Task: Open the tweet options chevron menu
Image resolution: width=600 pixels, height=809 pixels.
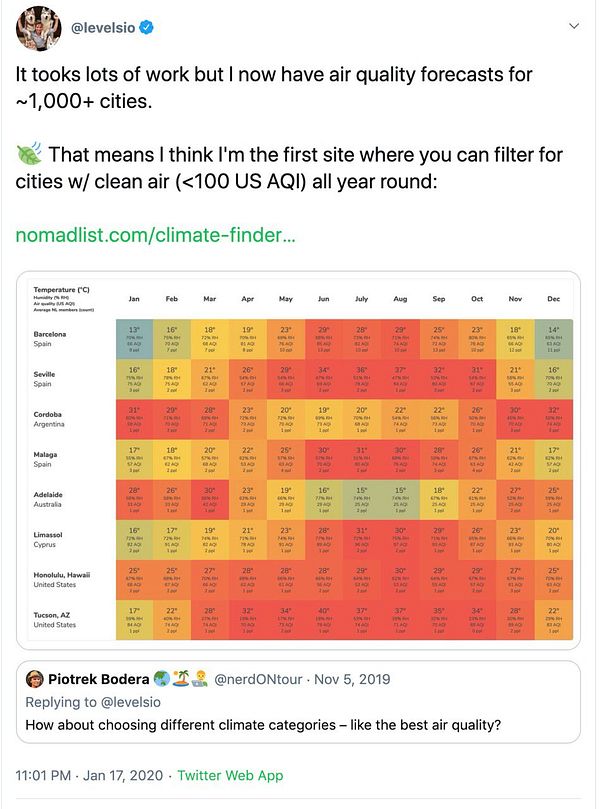Action: [569, 27]
